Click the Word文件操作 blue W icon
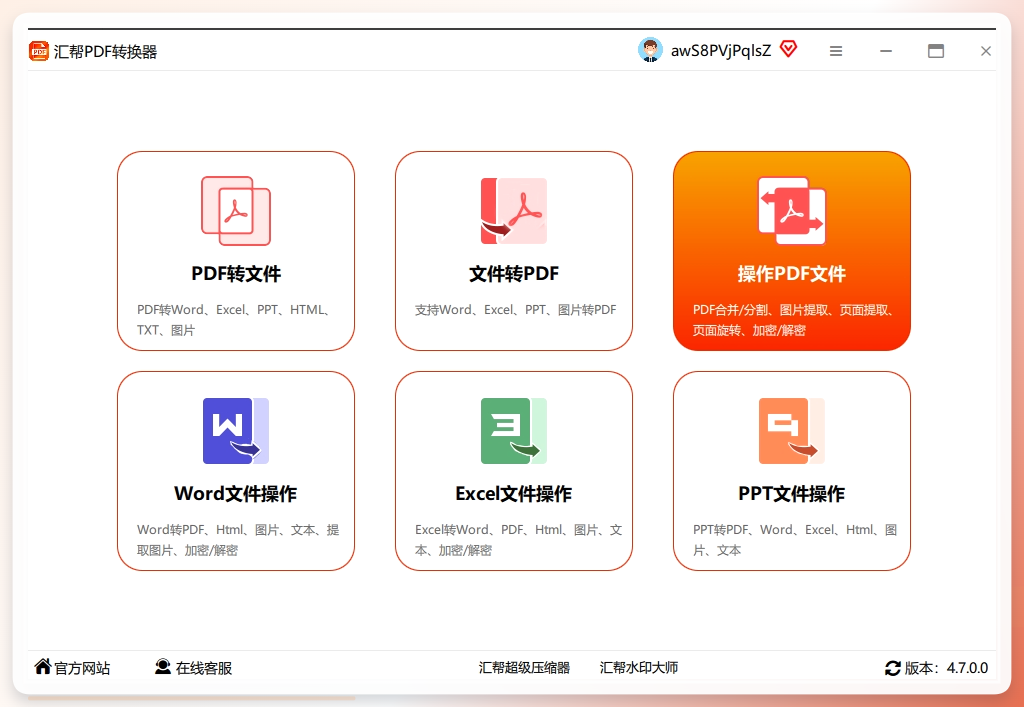 coord(236,431)
